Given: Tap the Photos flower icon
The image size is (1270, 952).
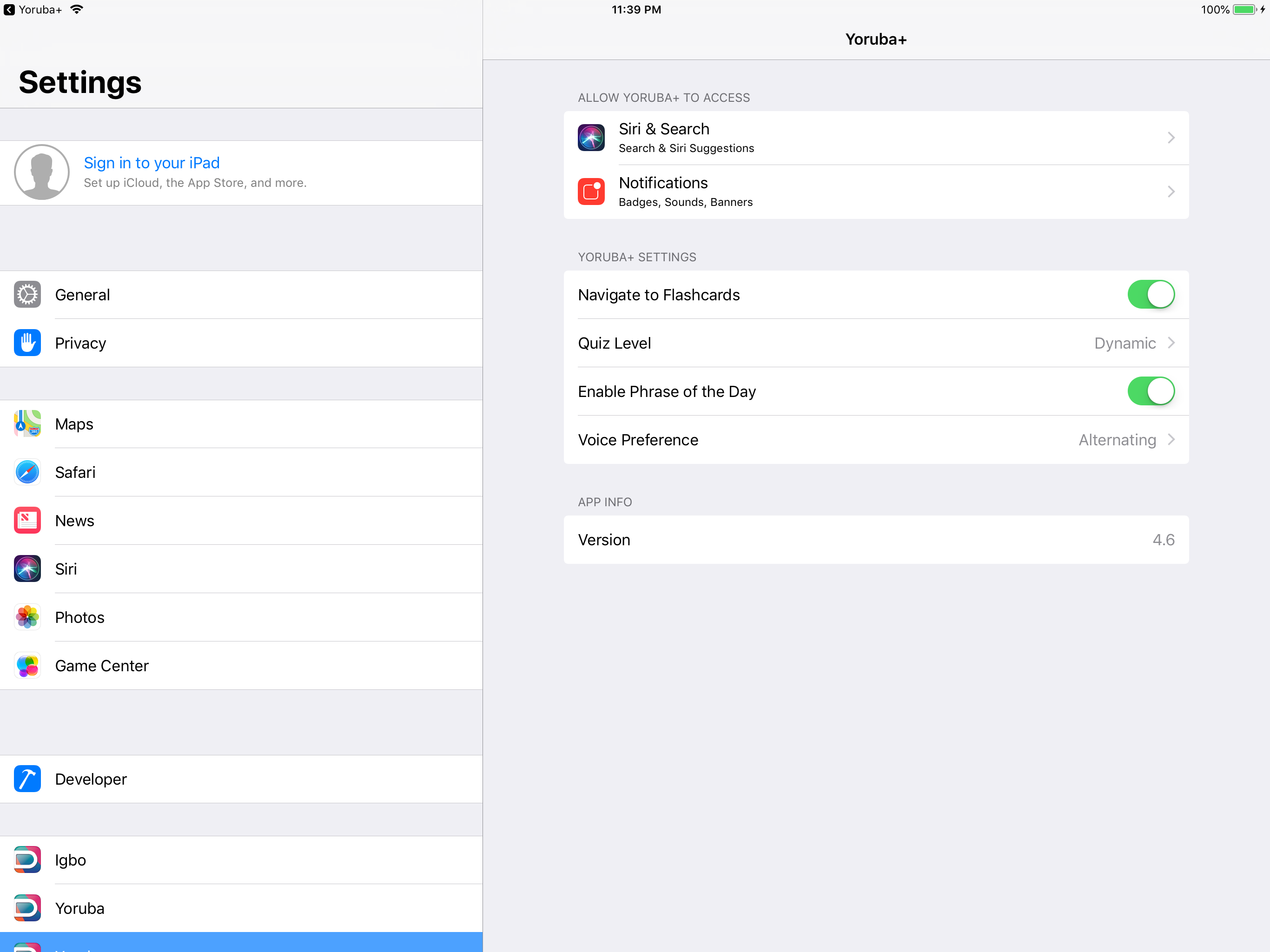Looking at the screenshot, I should click(x=27, y=617).
